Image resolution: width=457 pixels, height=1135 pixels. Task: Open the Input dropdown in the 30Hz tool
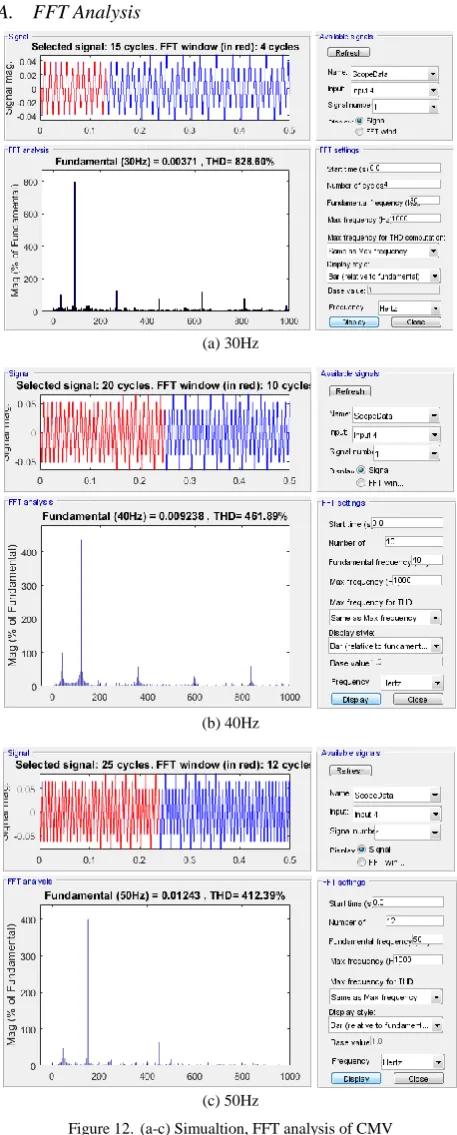point(394,91)
